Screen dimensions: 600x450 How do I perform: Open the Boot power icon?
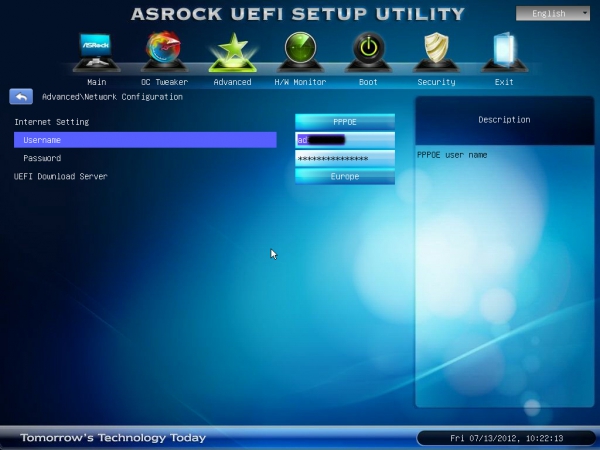[368, 52]
